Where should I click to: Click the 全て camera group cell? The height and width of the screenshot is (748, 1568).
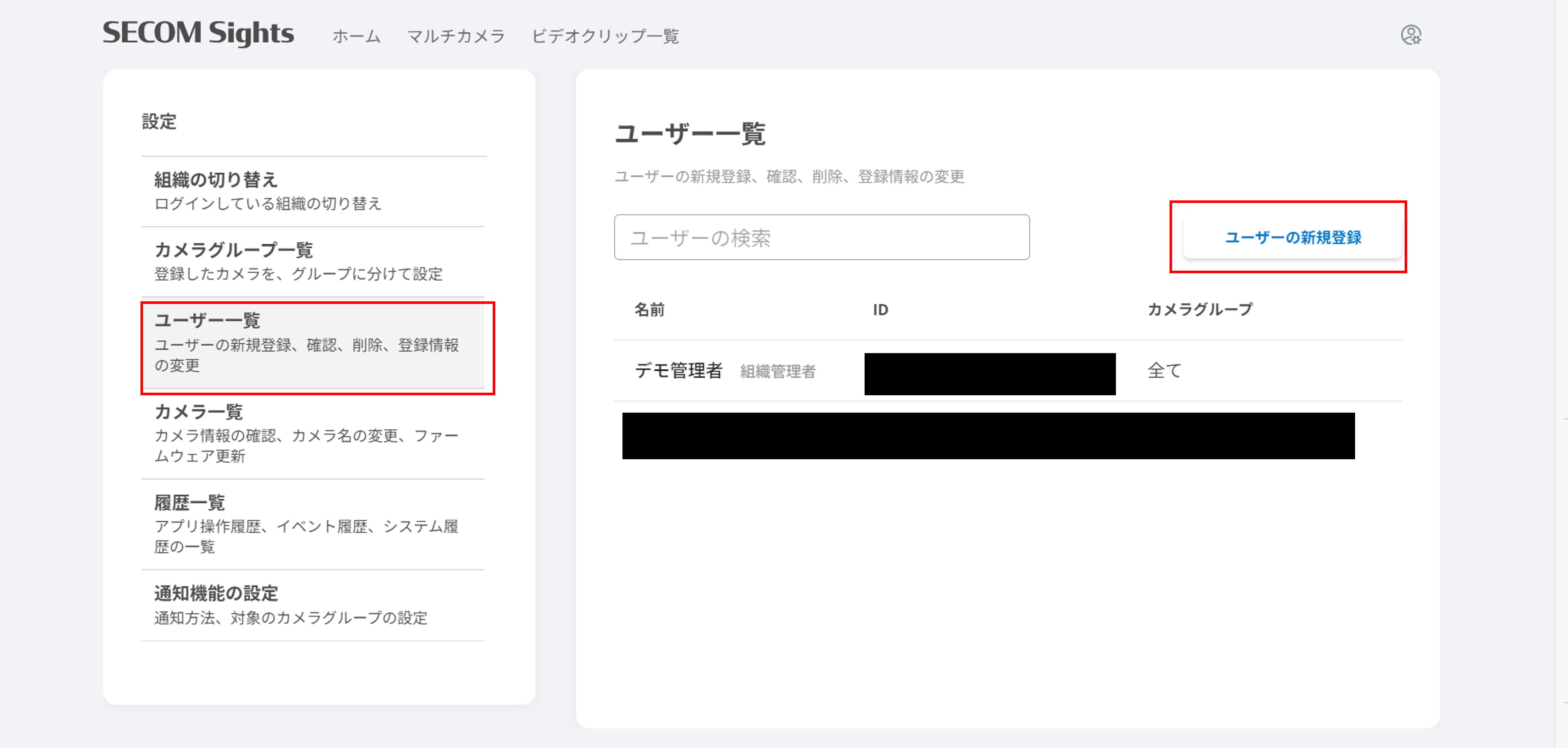(x=1164, y=370)
